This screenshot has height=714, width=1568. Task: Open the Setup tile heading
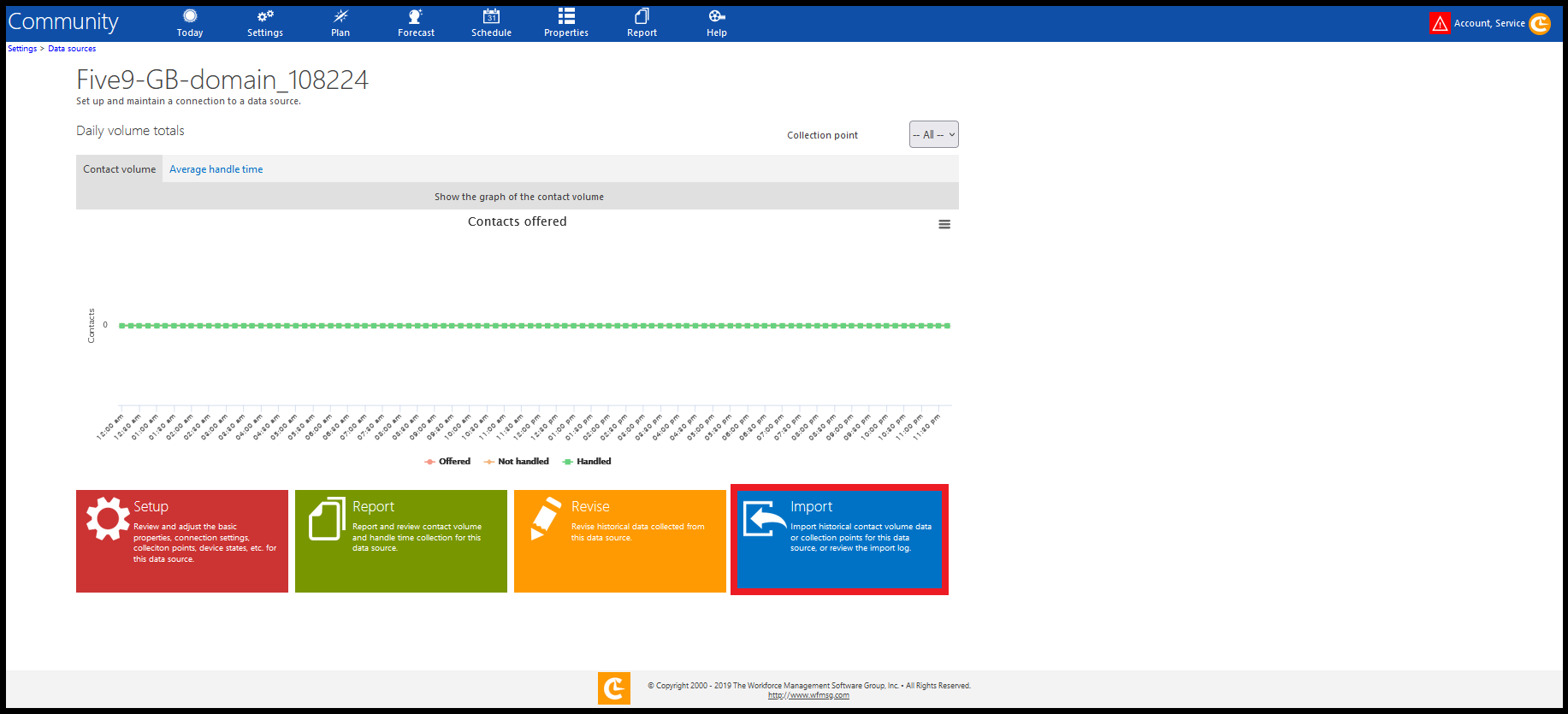151,506
